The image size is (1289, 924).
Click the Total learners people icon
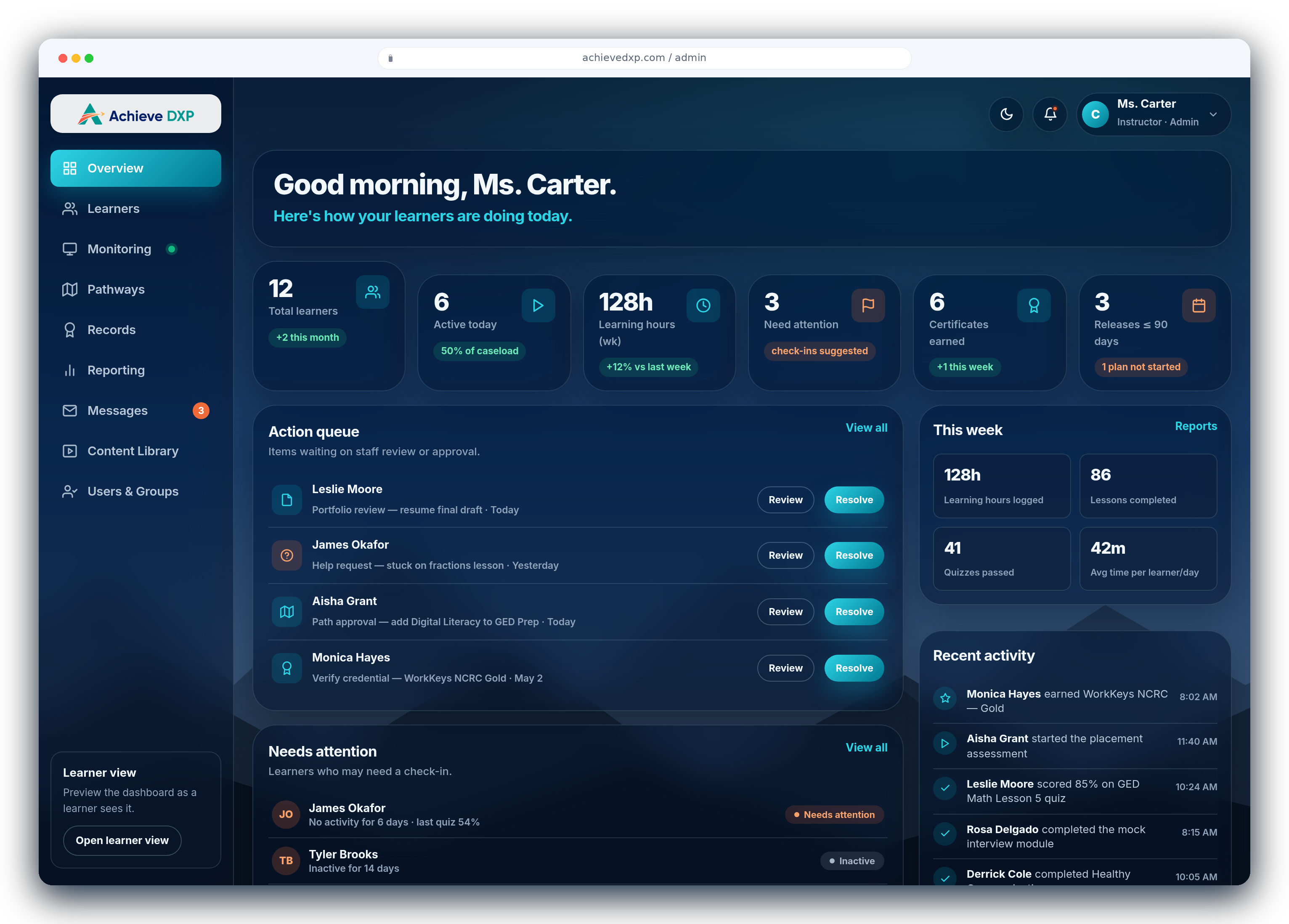coord(373,292)
